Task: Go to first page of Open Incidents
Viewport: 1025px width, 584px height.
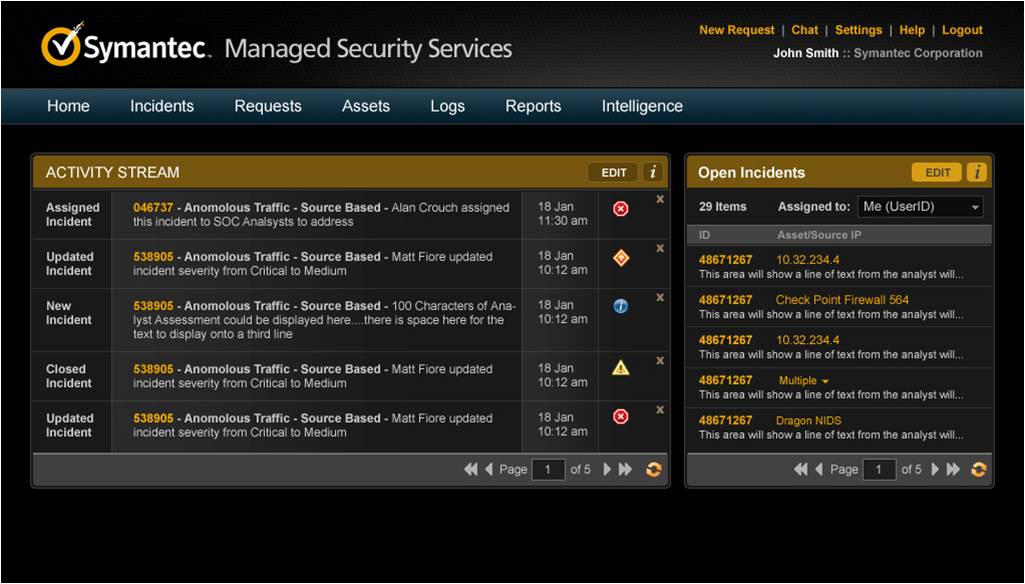Action: click(x=801, y=469)
